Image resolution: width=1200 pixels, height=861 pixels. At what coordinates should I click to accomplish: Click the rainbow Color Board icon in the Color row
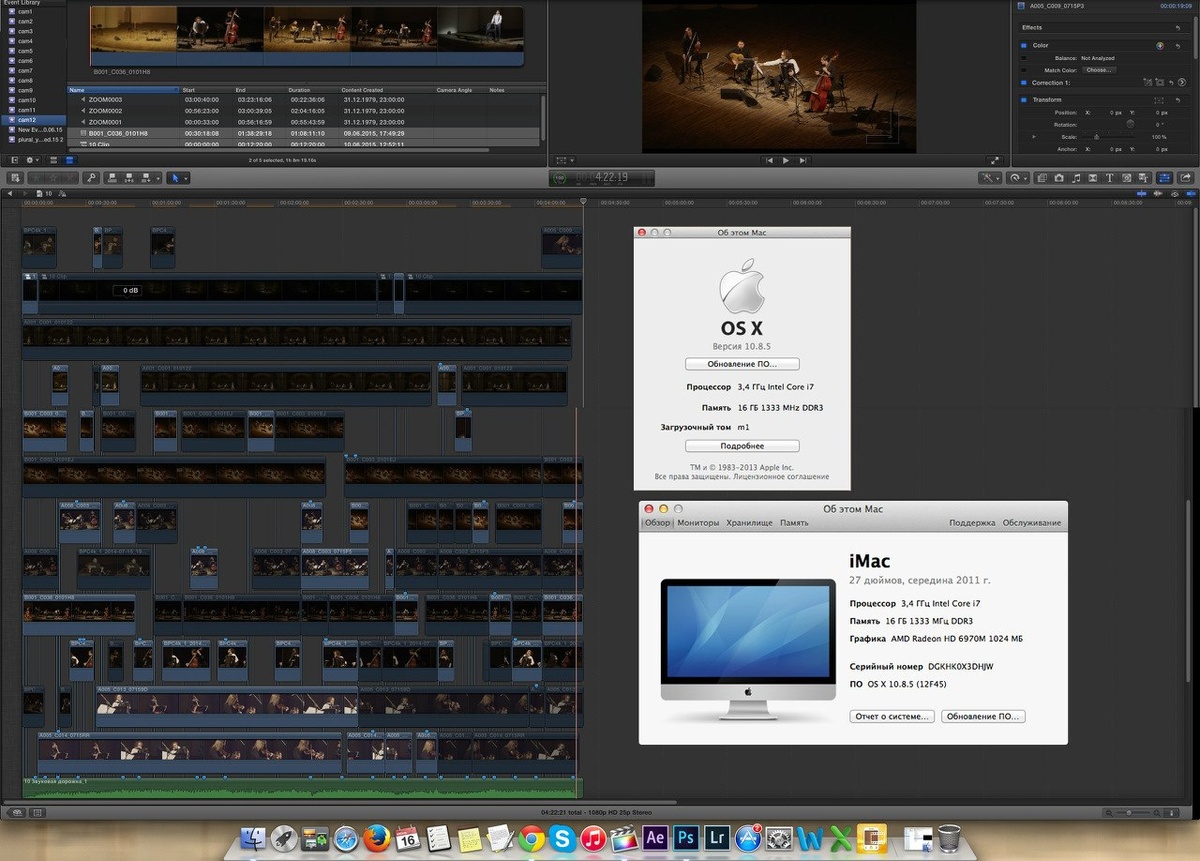click(1160, 46)
